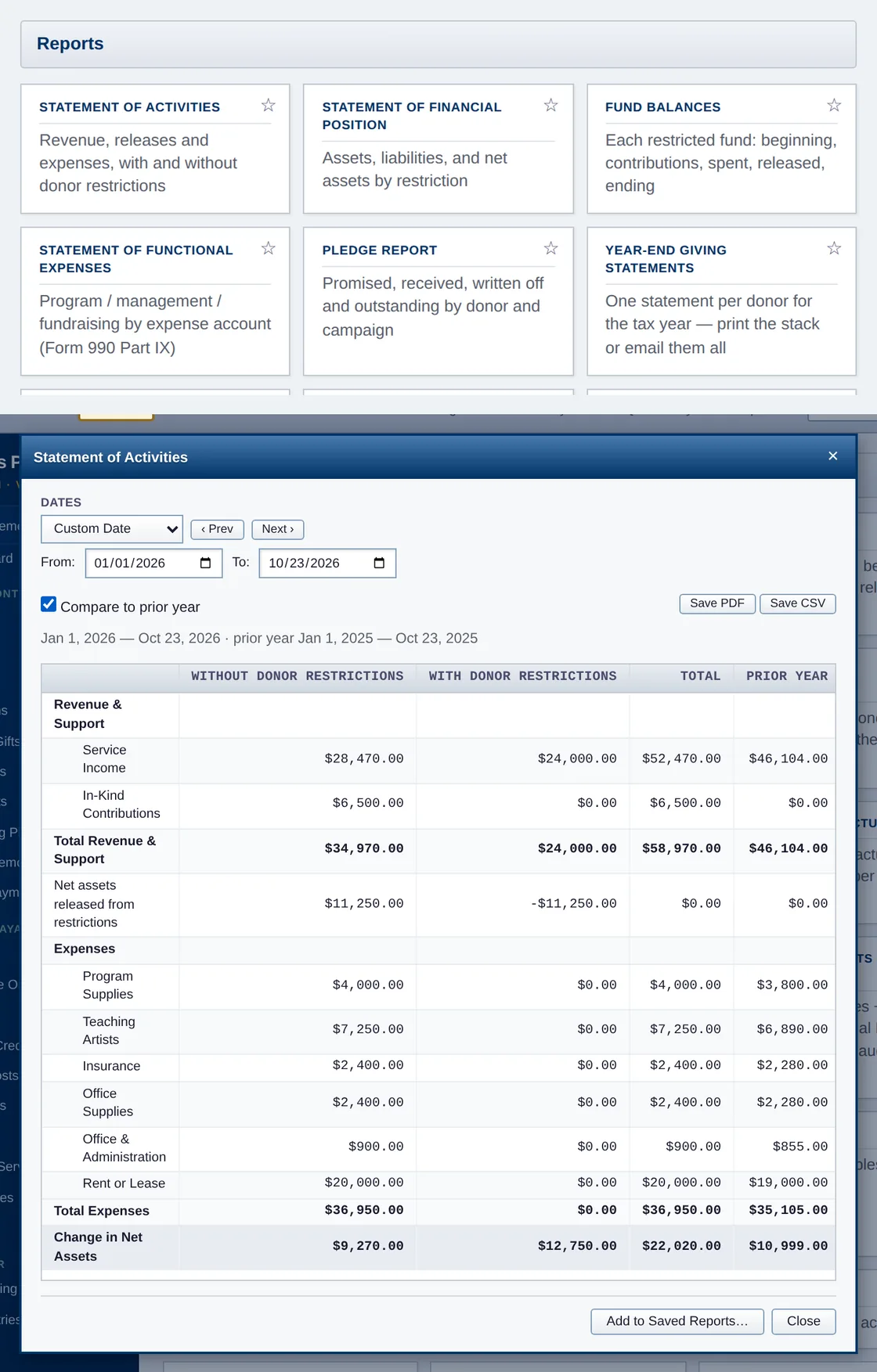Favorite the Year-End Giving Statements report
The image size is (877, 1372).
(834, 248)
